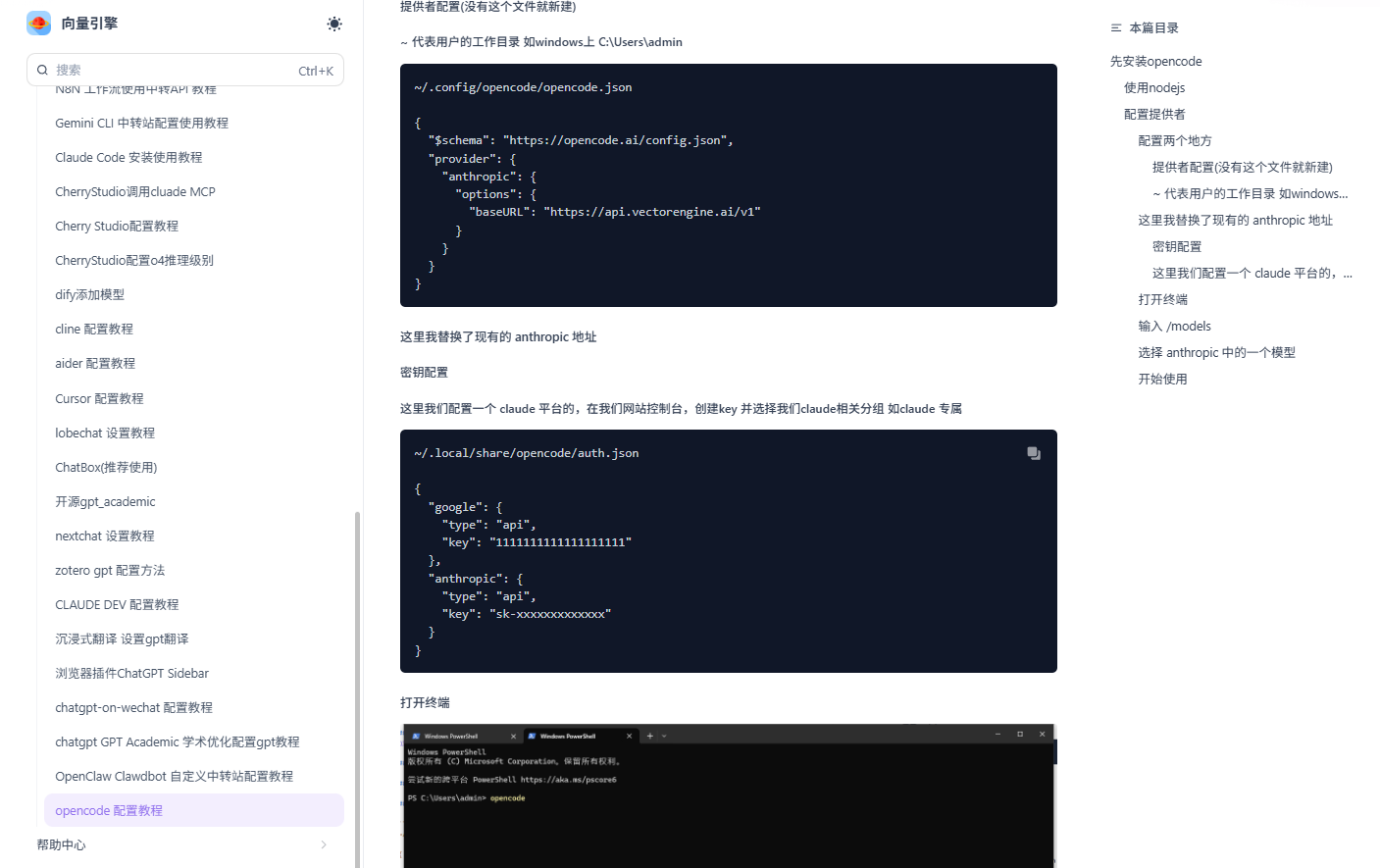Jump to 输入 /models section
The width and height of the screenshot is (1380, 868).
pos(1174,326)
